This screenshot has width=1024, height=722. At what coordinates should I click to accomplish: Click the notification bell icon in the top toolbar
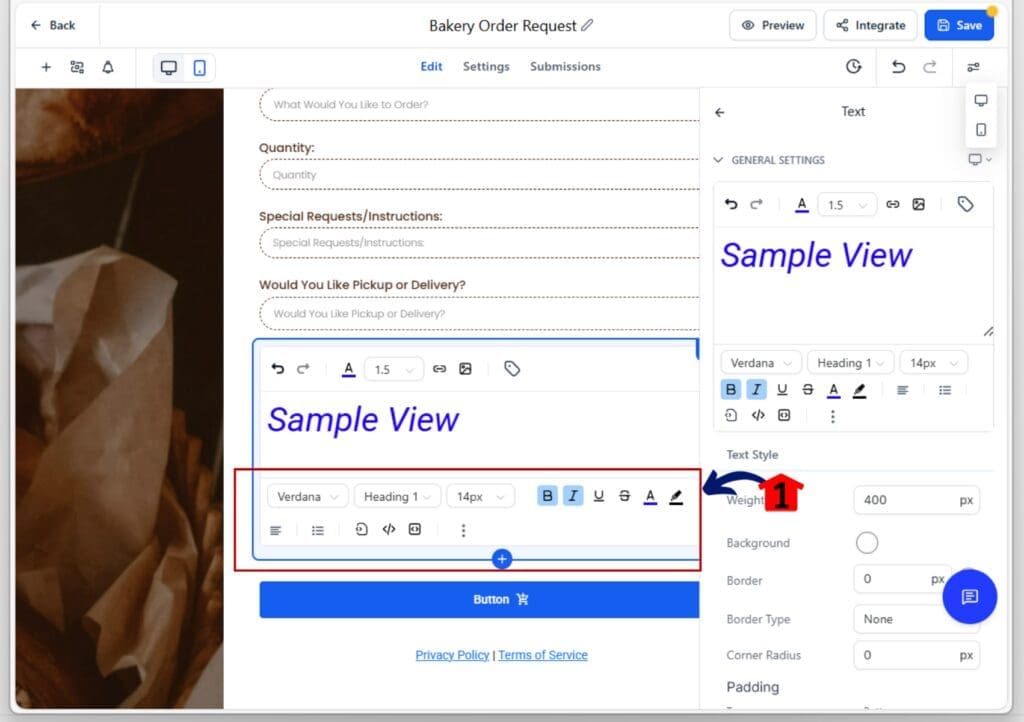click(110, 67)
